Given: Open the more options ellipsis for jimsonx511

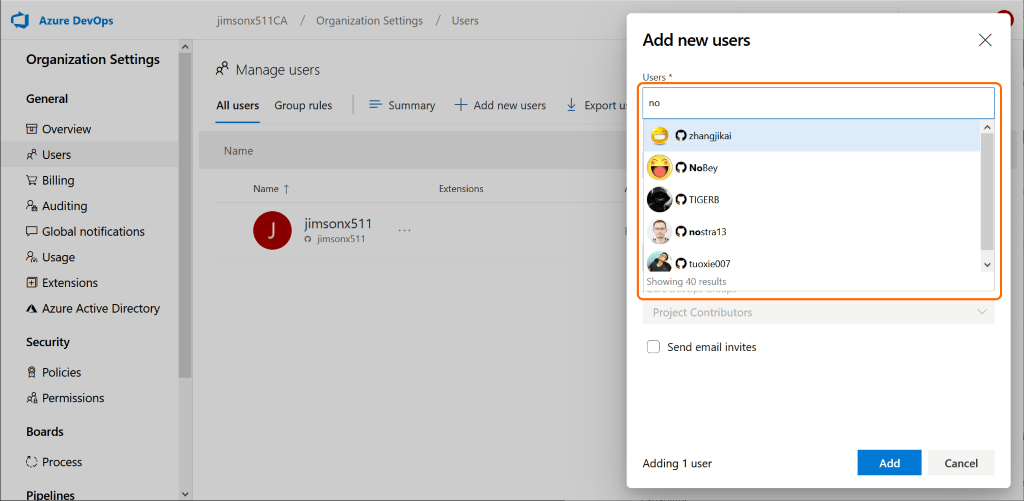Looking at the screenshot, I should [405, 231].
